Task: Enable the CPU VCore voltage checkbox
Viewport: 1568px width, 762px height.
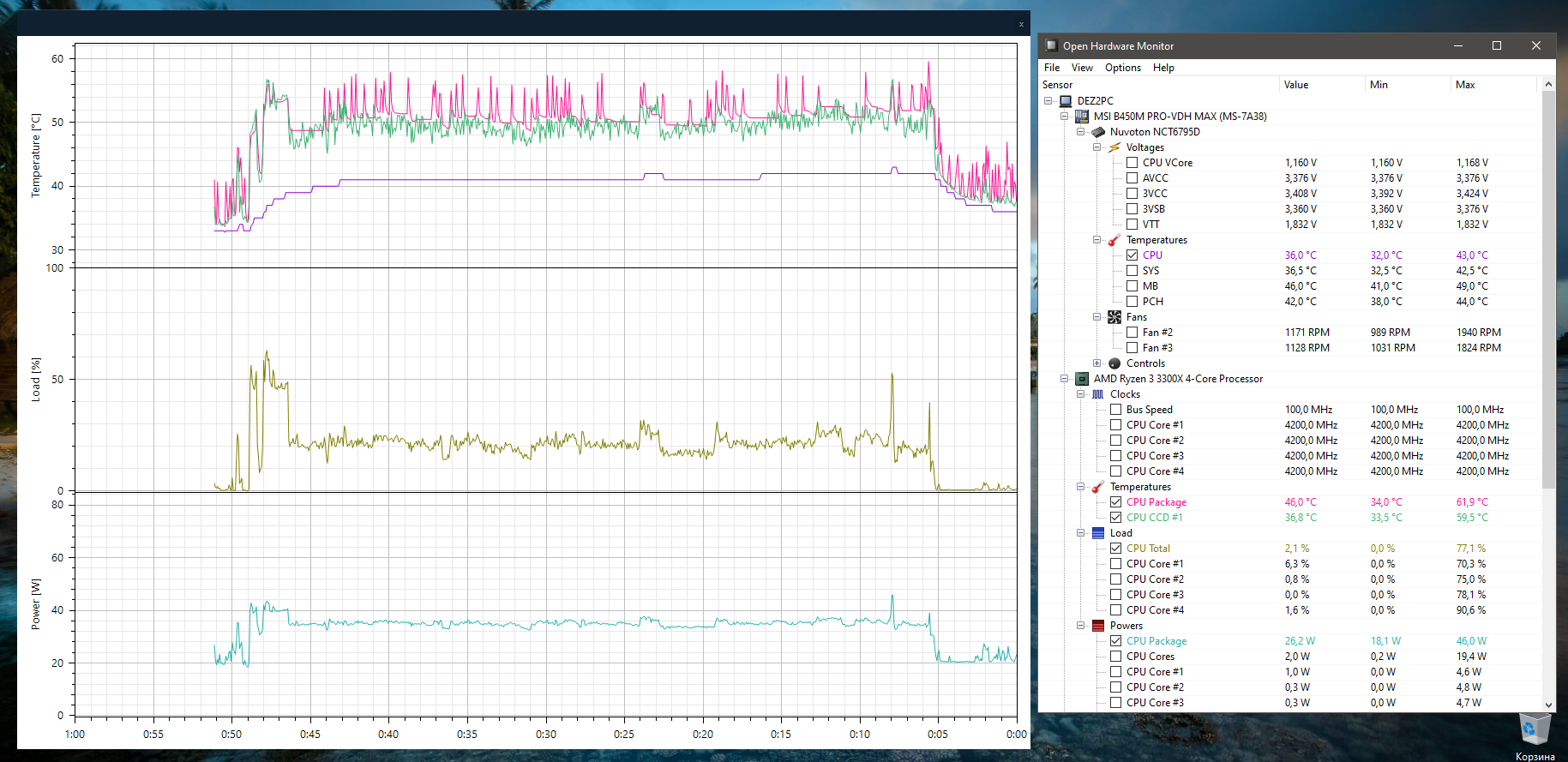Action: [1132, 163]
